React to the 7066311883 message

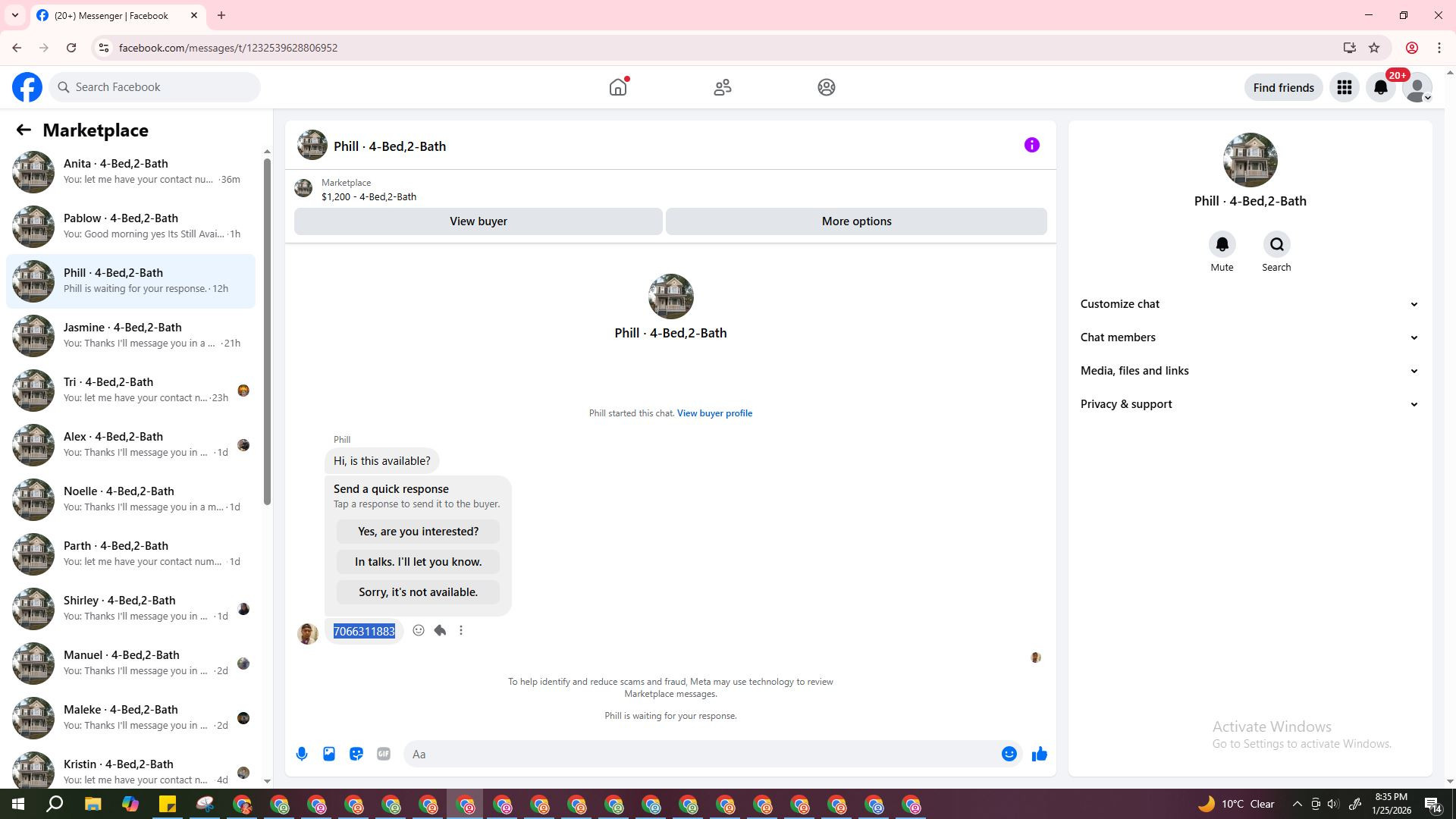(x=419, y=630)
